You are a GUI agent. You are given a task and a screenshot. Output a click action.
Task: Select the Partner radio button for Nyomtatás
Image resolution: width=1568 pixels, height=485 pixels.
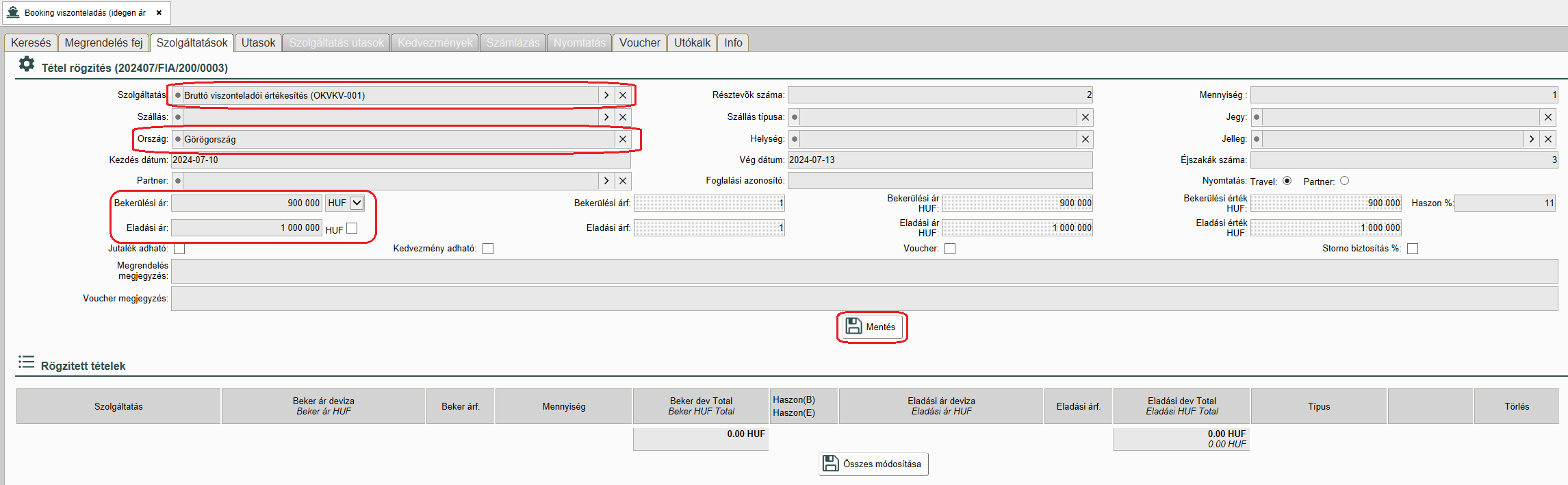[x=1344, y=181]
